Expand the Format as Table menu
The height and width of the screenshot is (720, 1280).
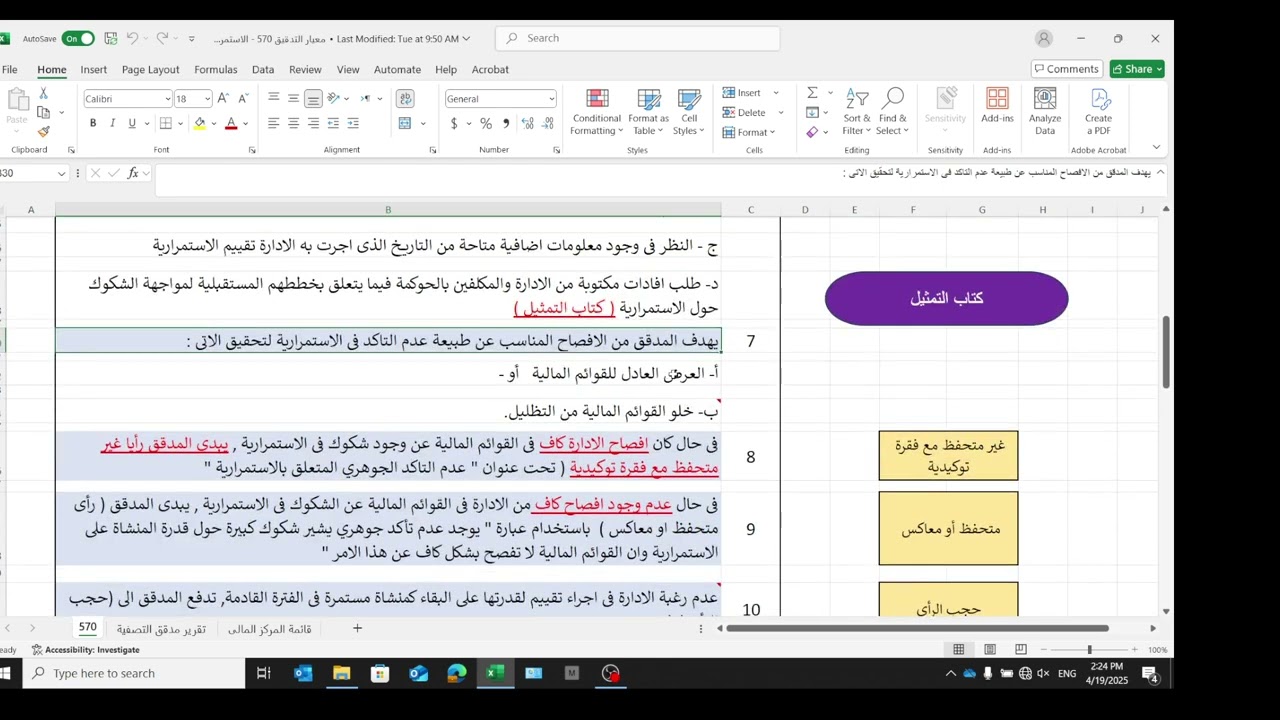649,112
